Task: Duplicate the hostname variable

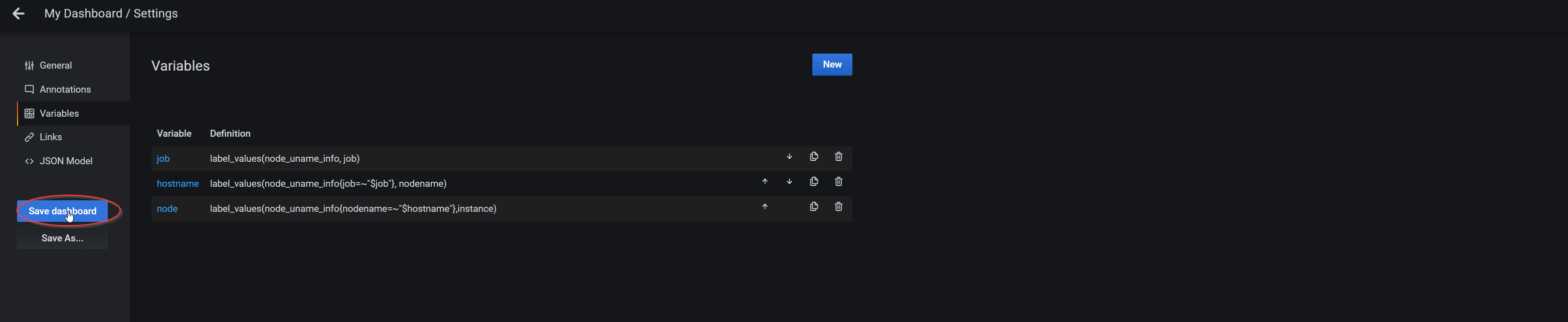Action: 814,182
